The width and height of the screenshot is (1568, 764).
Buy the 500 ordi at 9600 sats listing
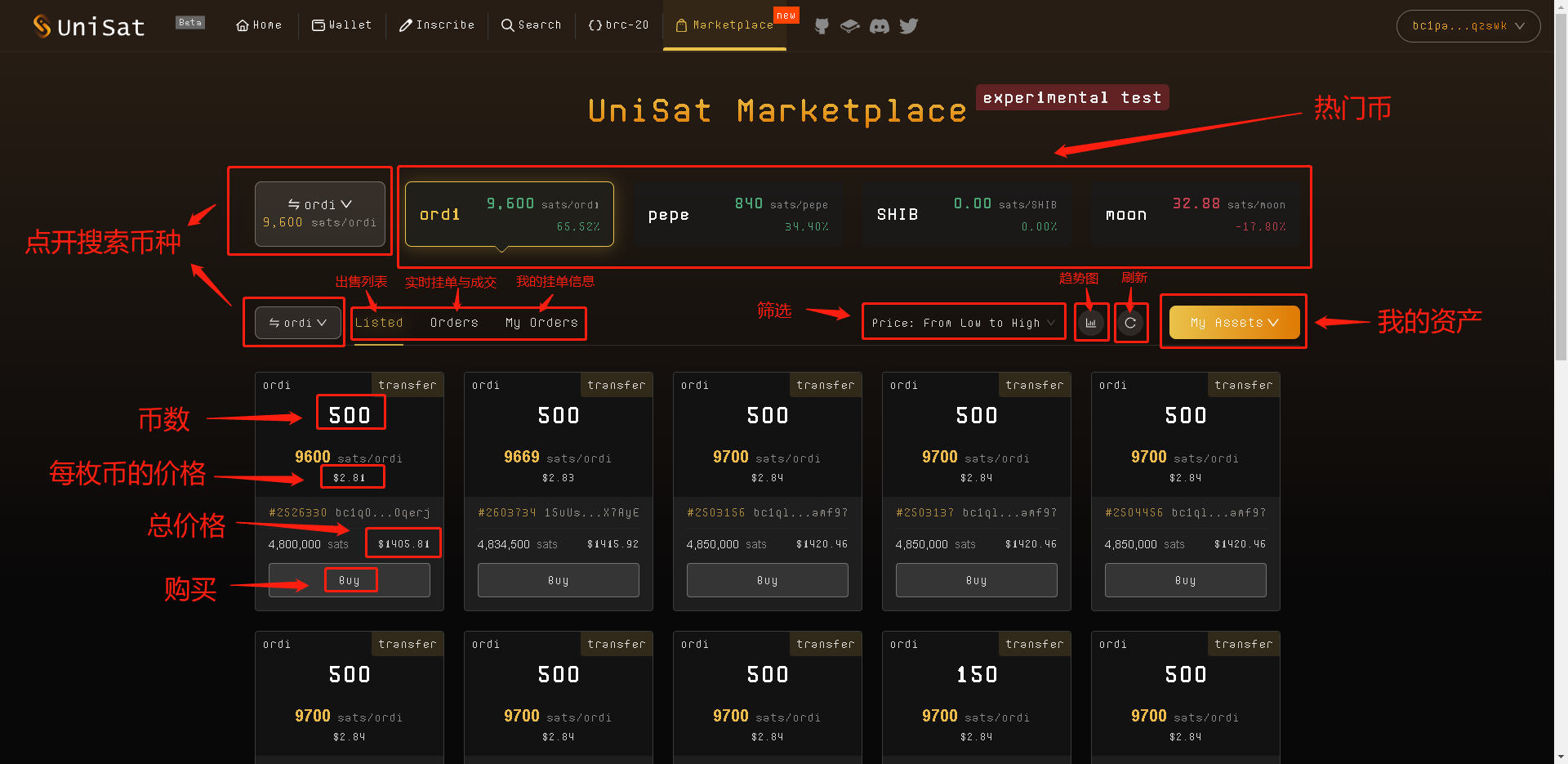click(x=350, y=579)
